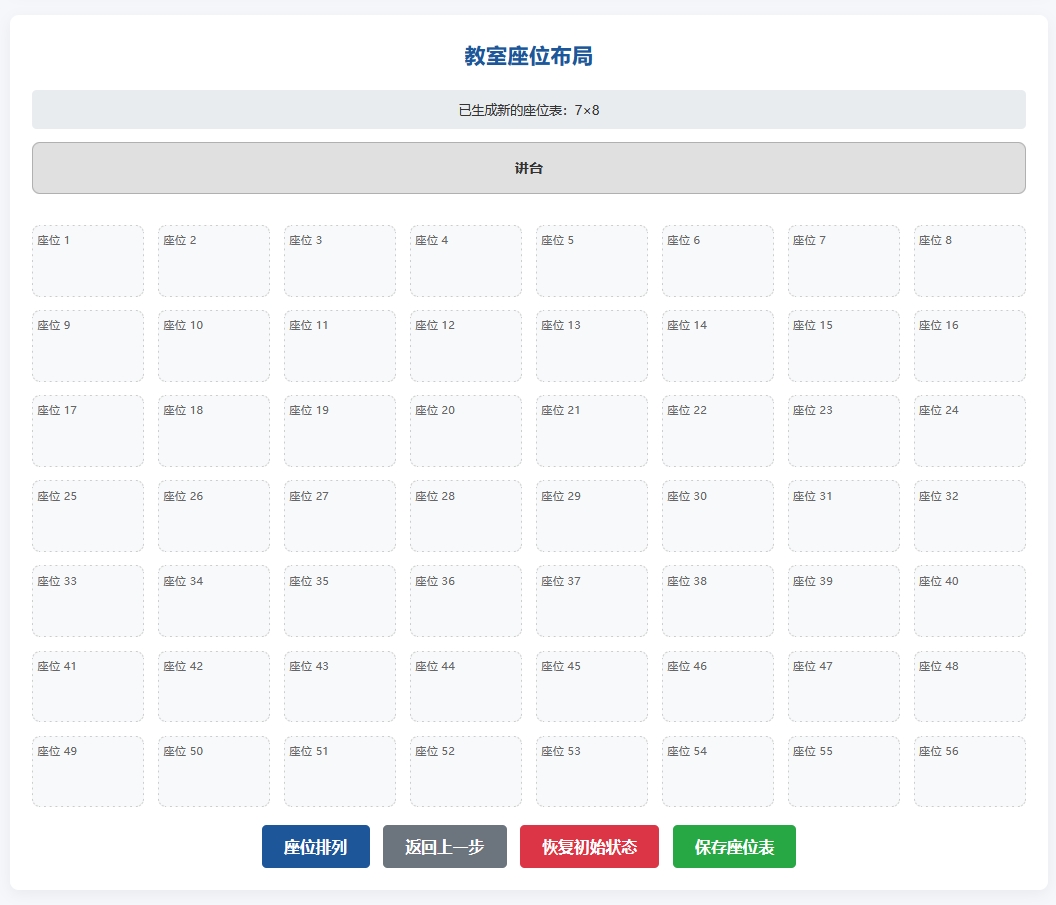
Task: Choose the 座位 16 slot
Action: point(970,346)
